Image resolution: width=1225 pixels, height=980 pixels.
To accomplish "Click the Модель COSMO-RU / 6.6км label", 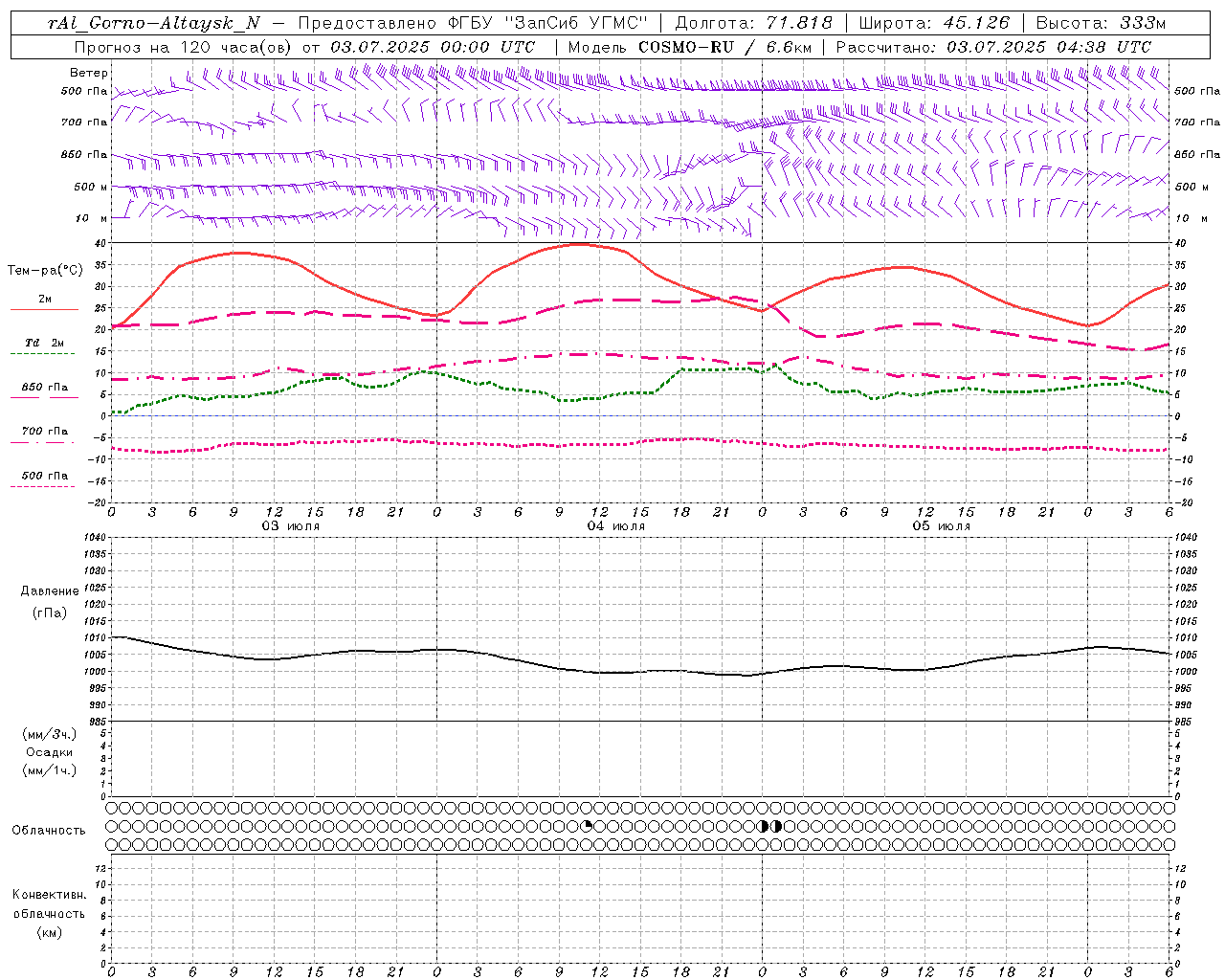I will click(x=689, y=47).
